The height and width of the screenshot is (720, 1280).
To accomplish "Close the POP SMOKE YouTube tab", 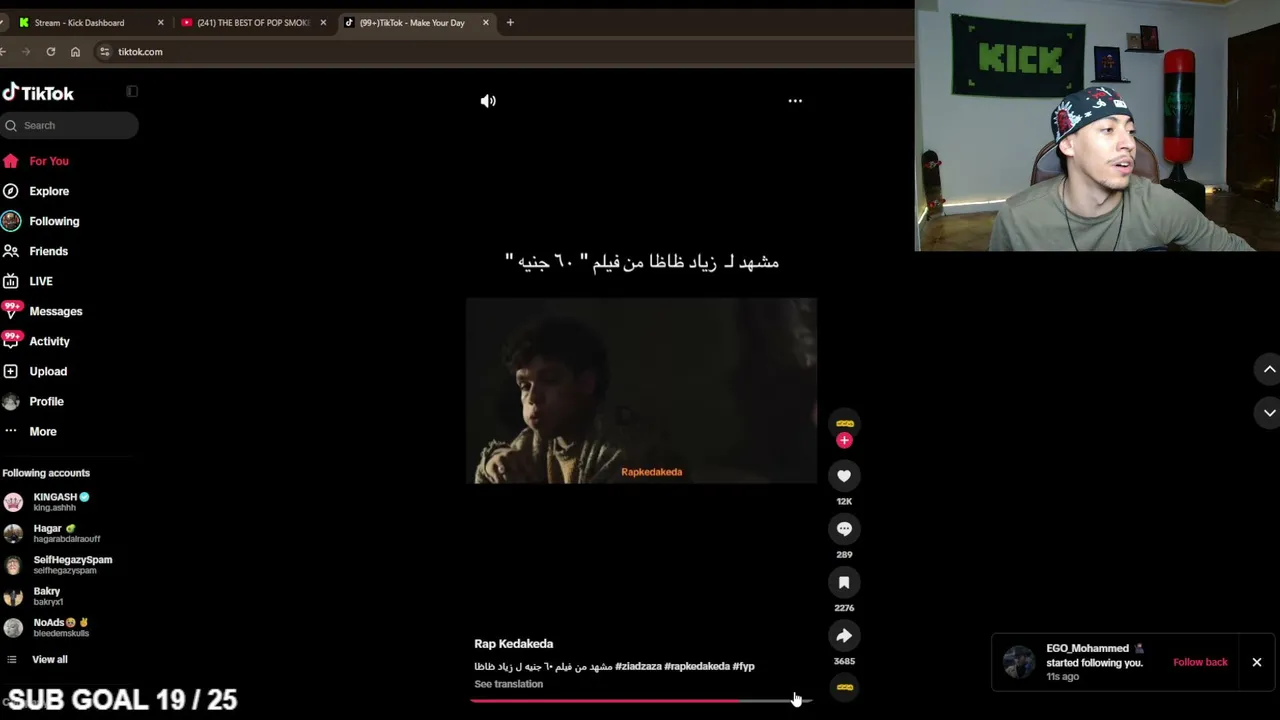I will coord(323,22).
